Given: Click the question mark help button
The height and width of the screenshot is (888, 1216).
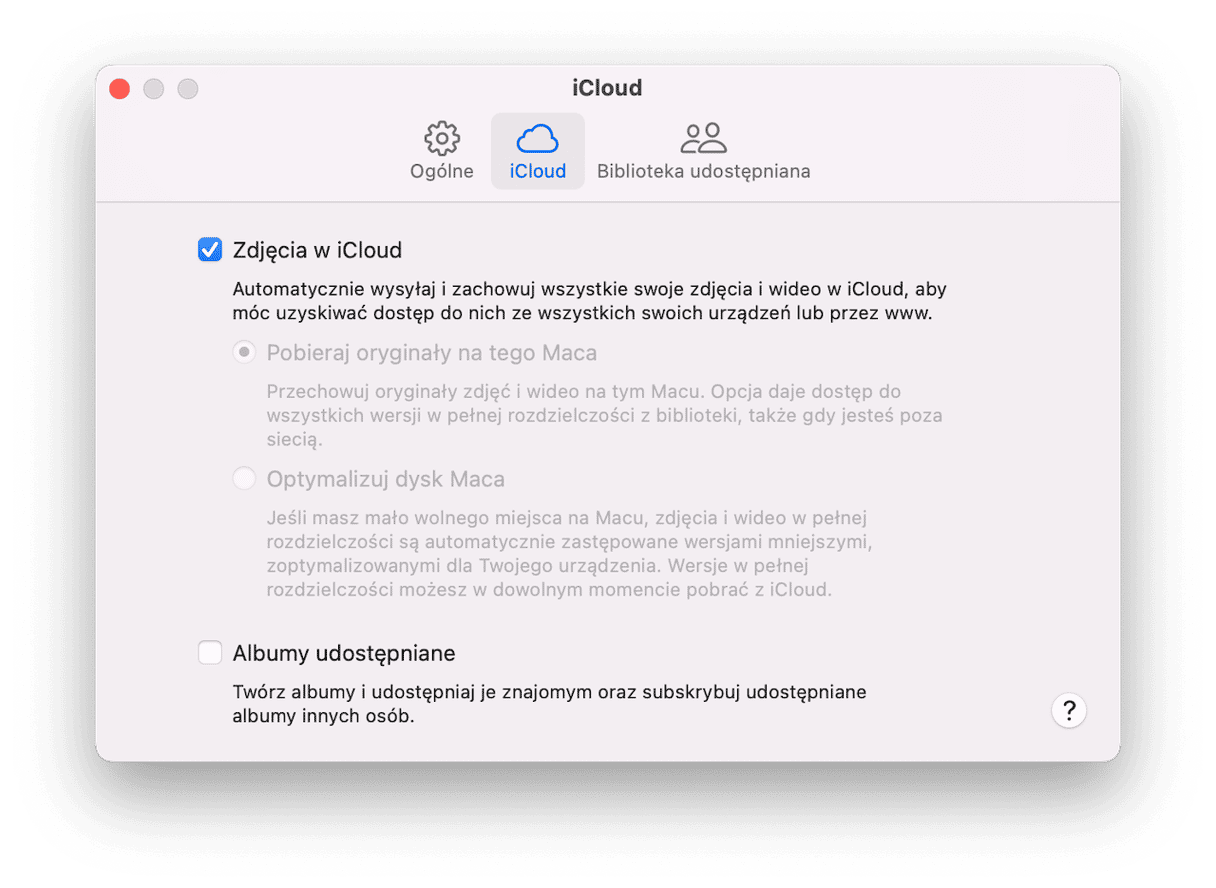Looking at the screenshot, I should coord(1069,710).
